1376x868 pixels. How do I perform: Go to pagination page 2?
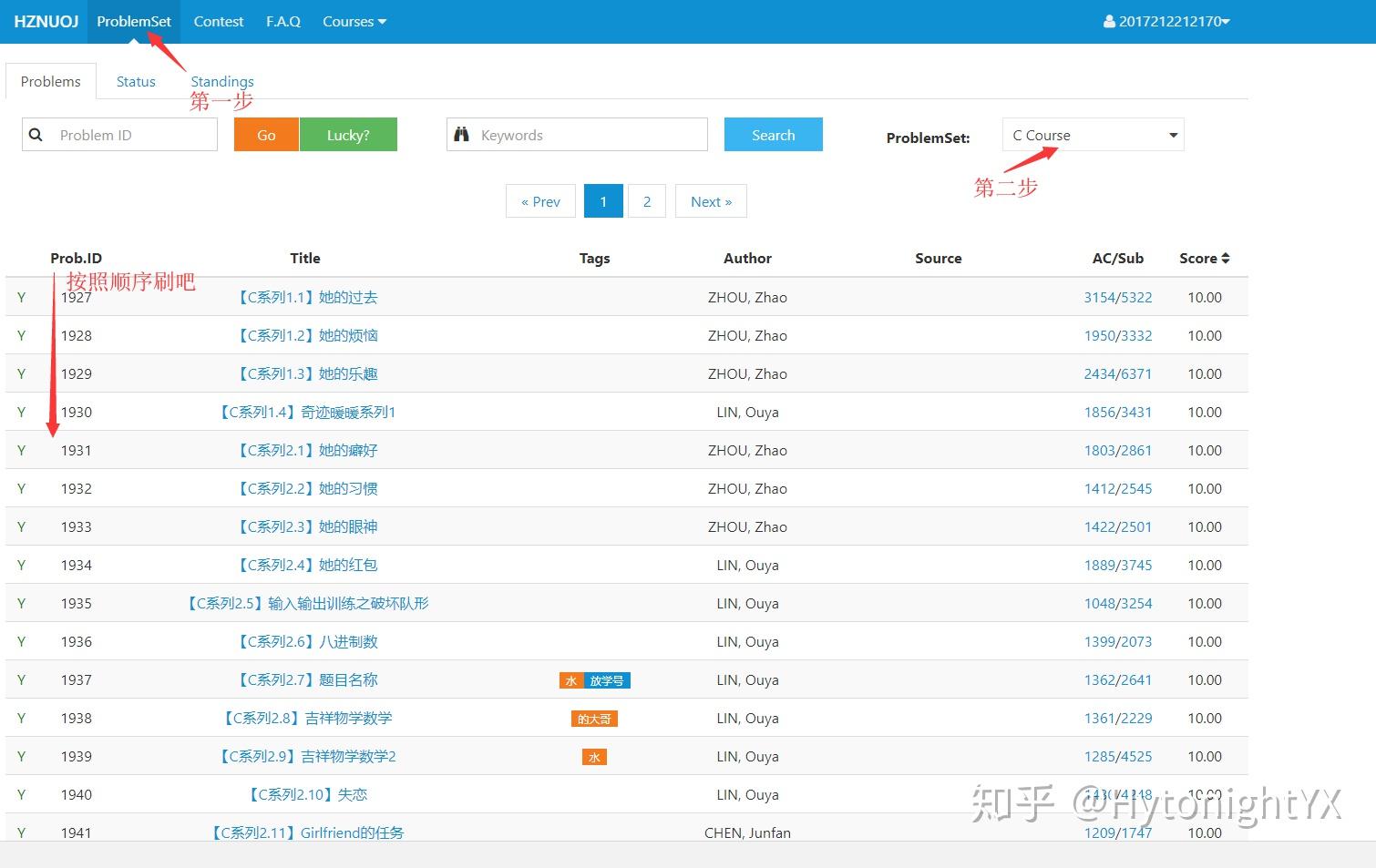[x=647, y=201]
